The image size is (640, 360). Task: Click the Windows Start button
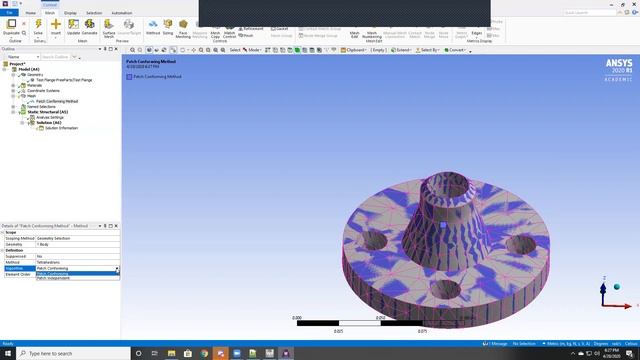pos(8,353)
